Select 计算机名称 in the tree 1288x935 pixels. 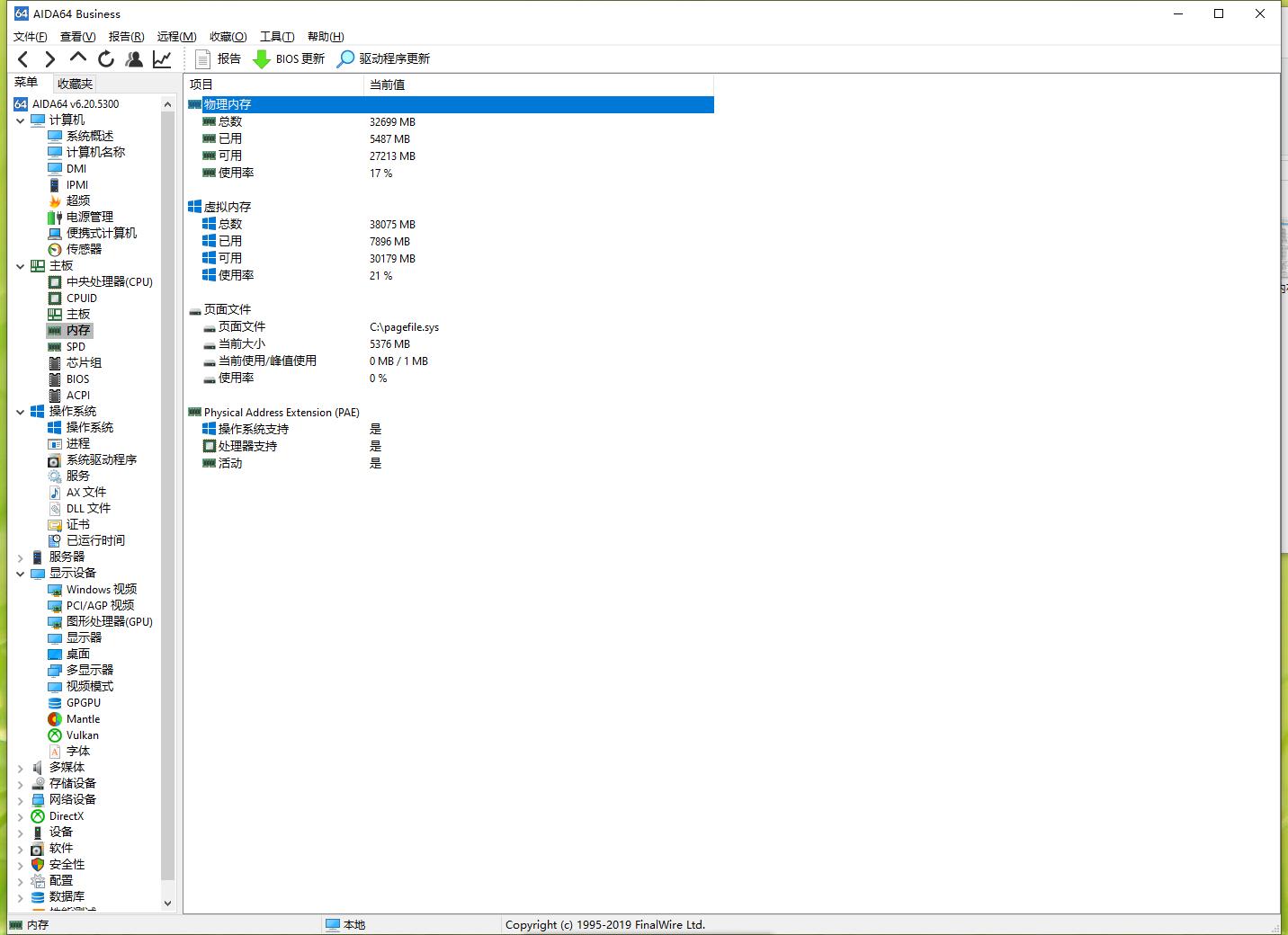[96, 152]
